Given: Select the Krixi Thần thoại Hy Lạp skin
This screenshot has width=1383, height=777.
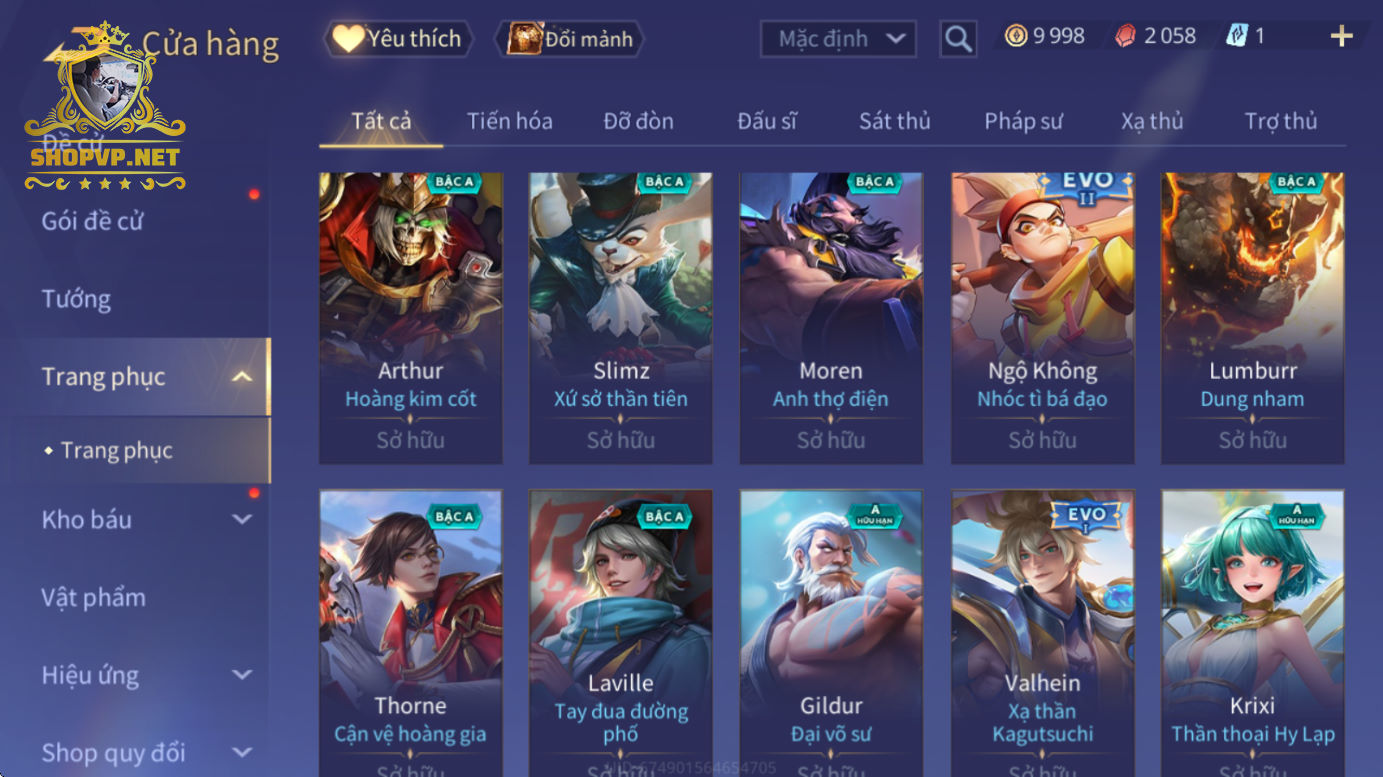Looking at the screenshot, I should pos(1252,633).
